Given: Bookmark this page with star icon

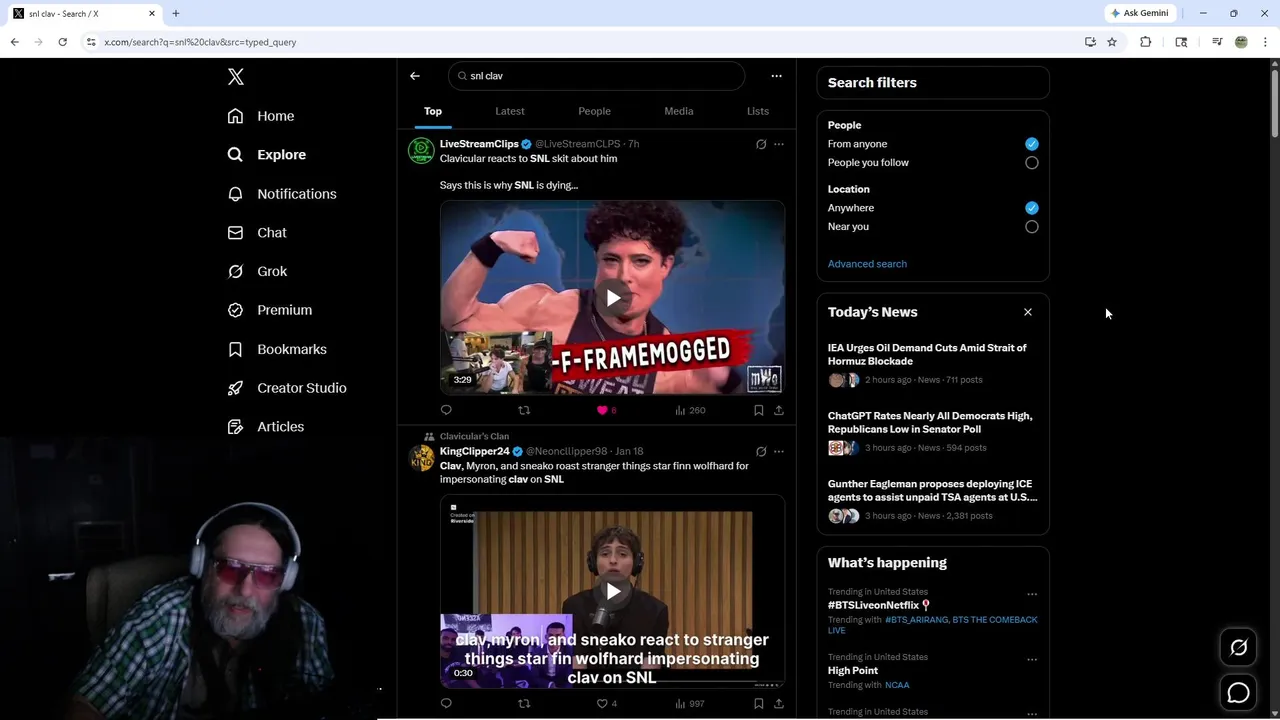Looking at the screenshot, I should click(1112, 42).
